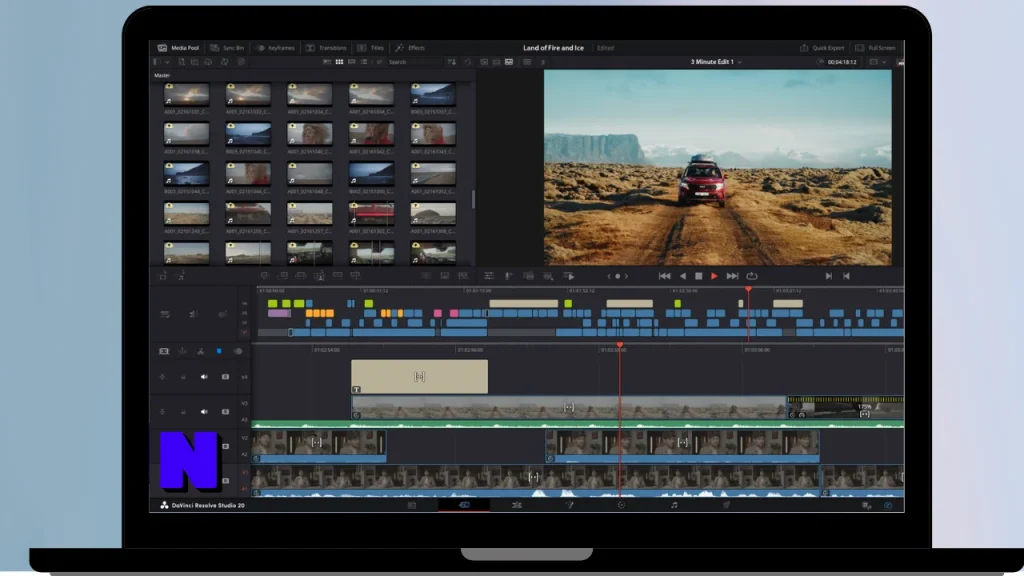This screenshot has height=576, width=1024.
Task: Click the Quick Export button
Action: click(822, 48)
